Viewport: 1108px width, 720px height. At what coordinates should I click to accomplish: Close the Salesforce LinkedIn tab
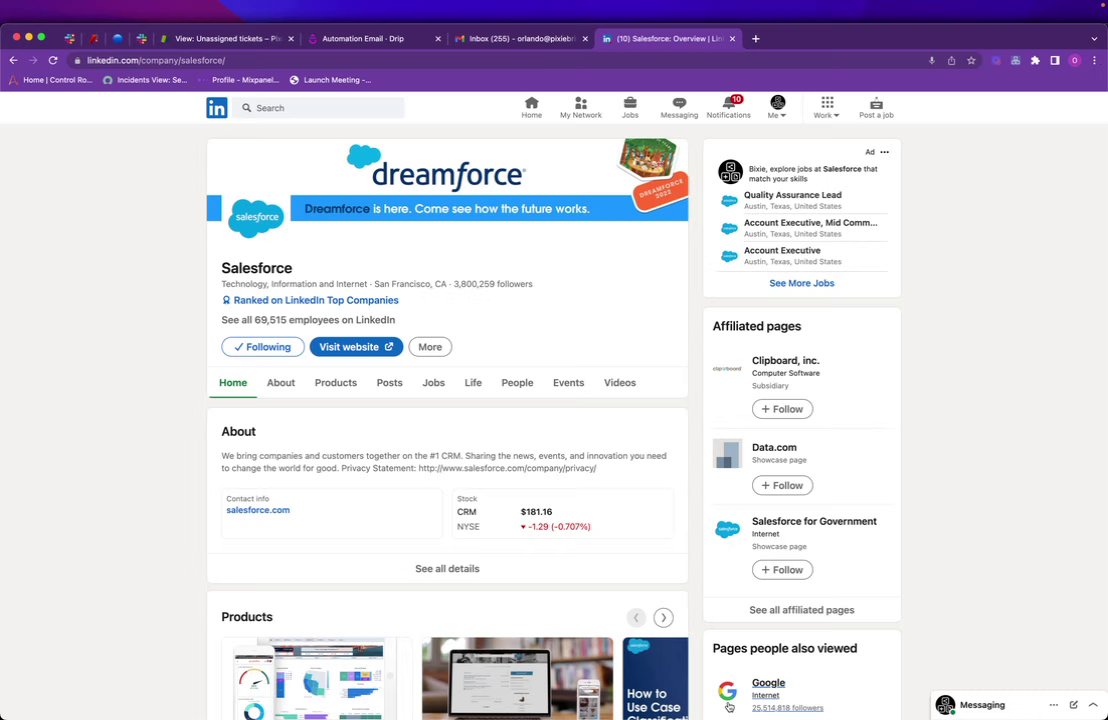click(x=732, y=39)
